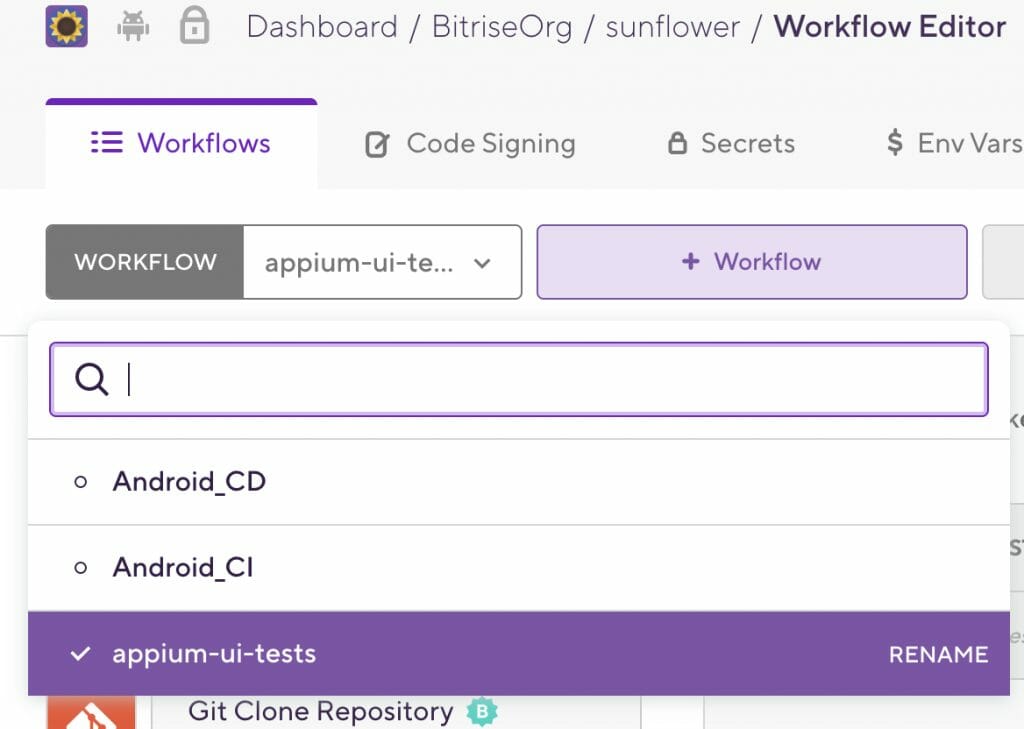Screen dimensions: 1024x729
Task: Select the Android_CD workflow radio button
Action: tap(80, 481)
